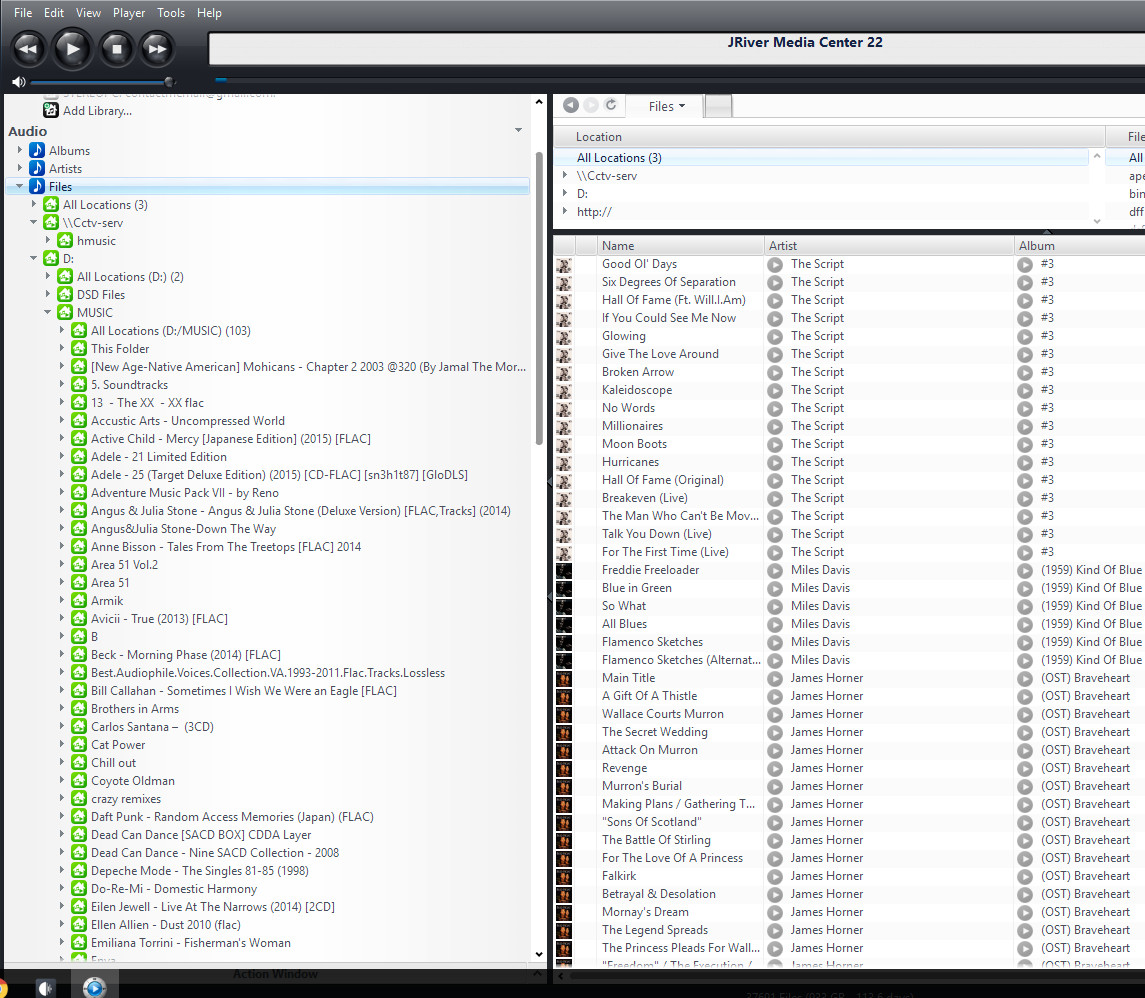Select the track Kaleidoscope
Screen dimensions: 1145x998
click(637, 390)
